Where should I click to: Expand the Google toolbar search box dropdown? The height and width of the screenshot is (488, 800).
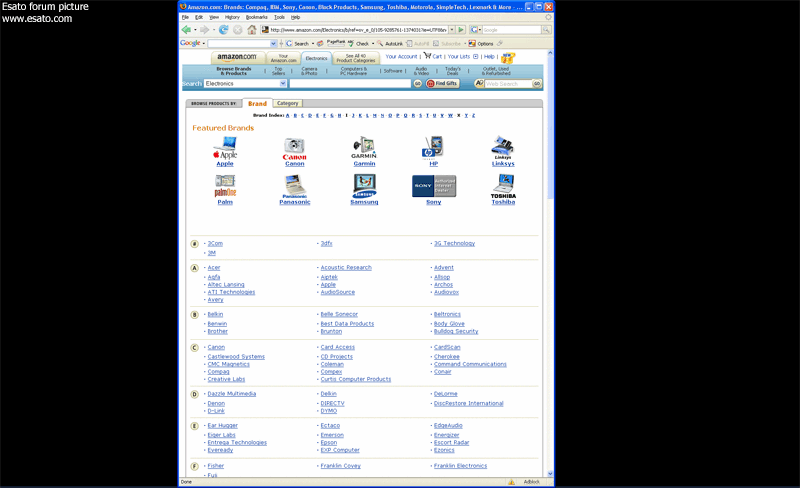(273, 43)
